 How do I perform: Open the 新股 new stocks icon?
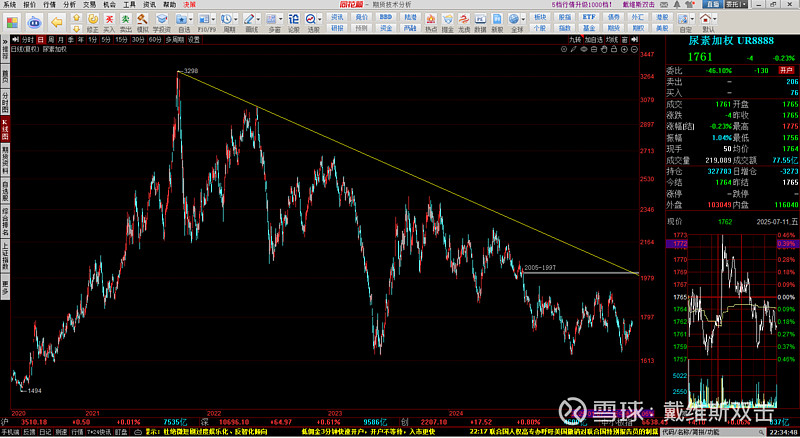tap(497, 19)
